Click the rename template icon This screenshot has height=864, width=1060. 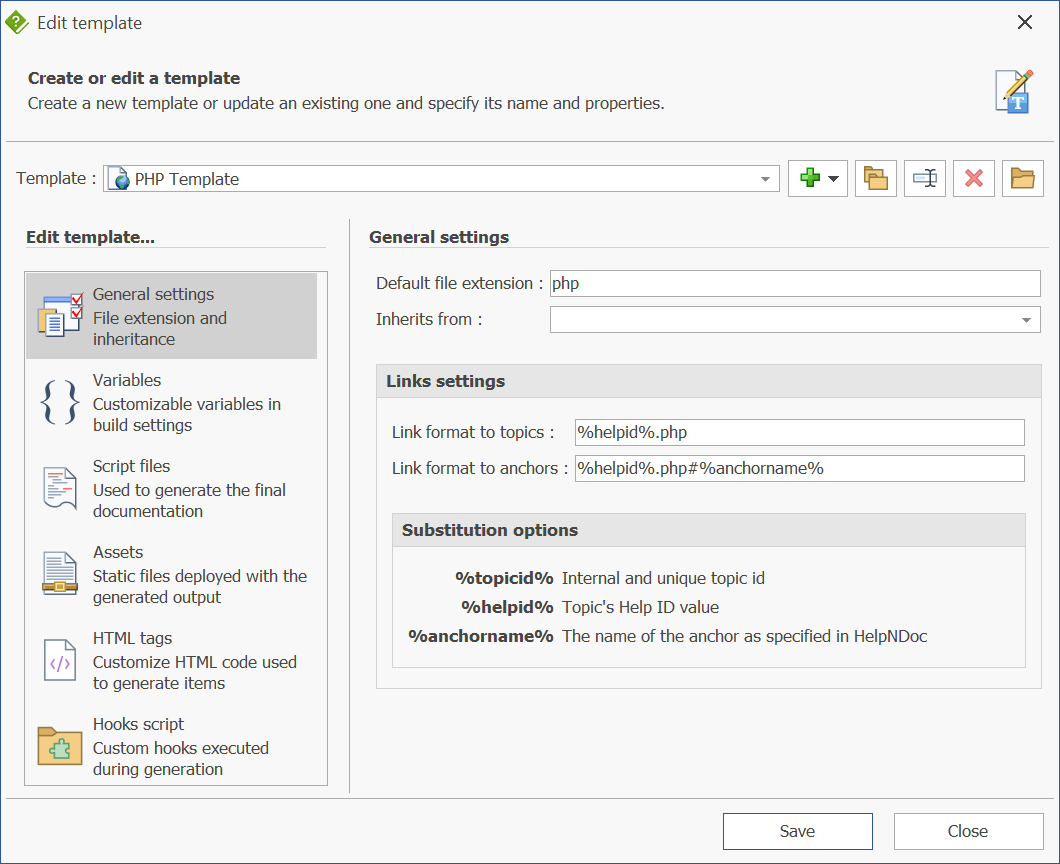(925, 179)
